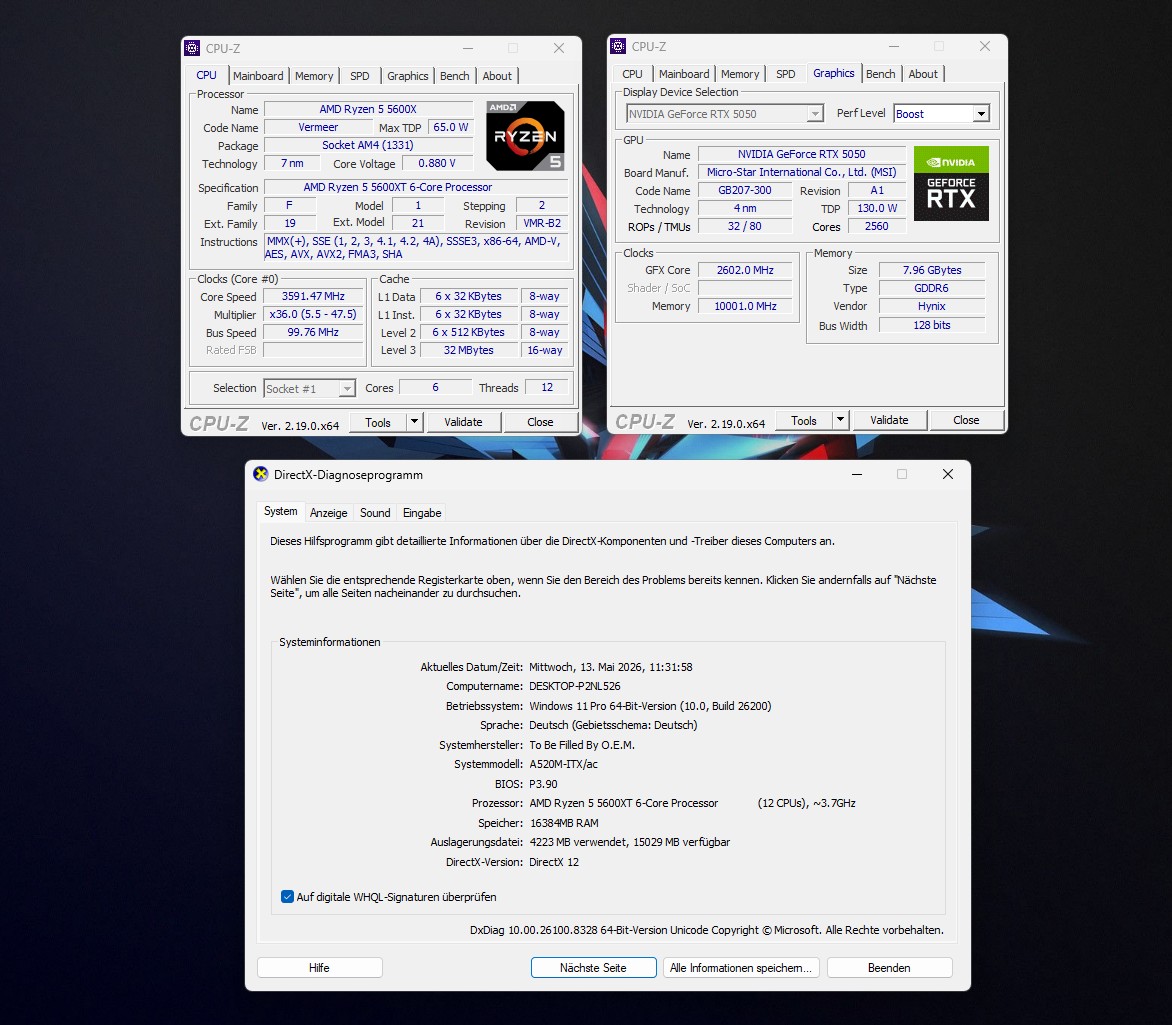Image resolution: width=1172 pixels, height=1025 pixels.
Task: Click the Nächste Seite button
Action: [x=593, y=967]
